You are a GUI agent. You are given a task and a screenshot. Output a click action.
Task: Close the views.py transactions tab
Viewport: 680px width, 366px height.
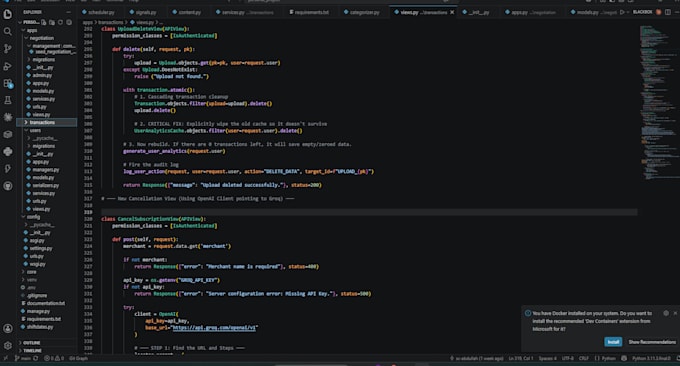pyautogui.click(x=452, y=13)
